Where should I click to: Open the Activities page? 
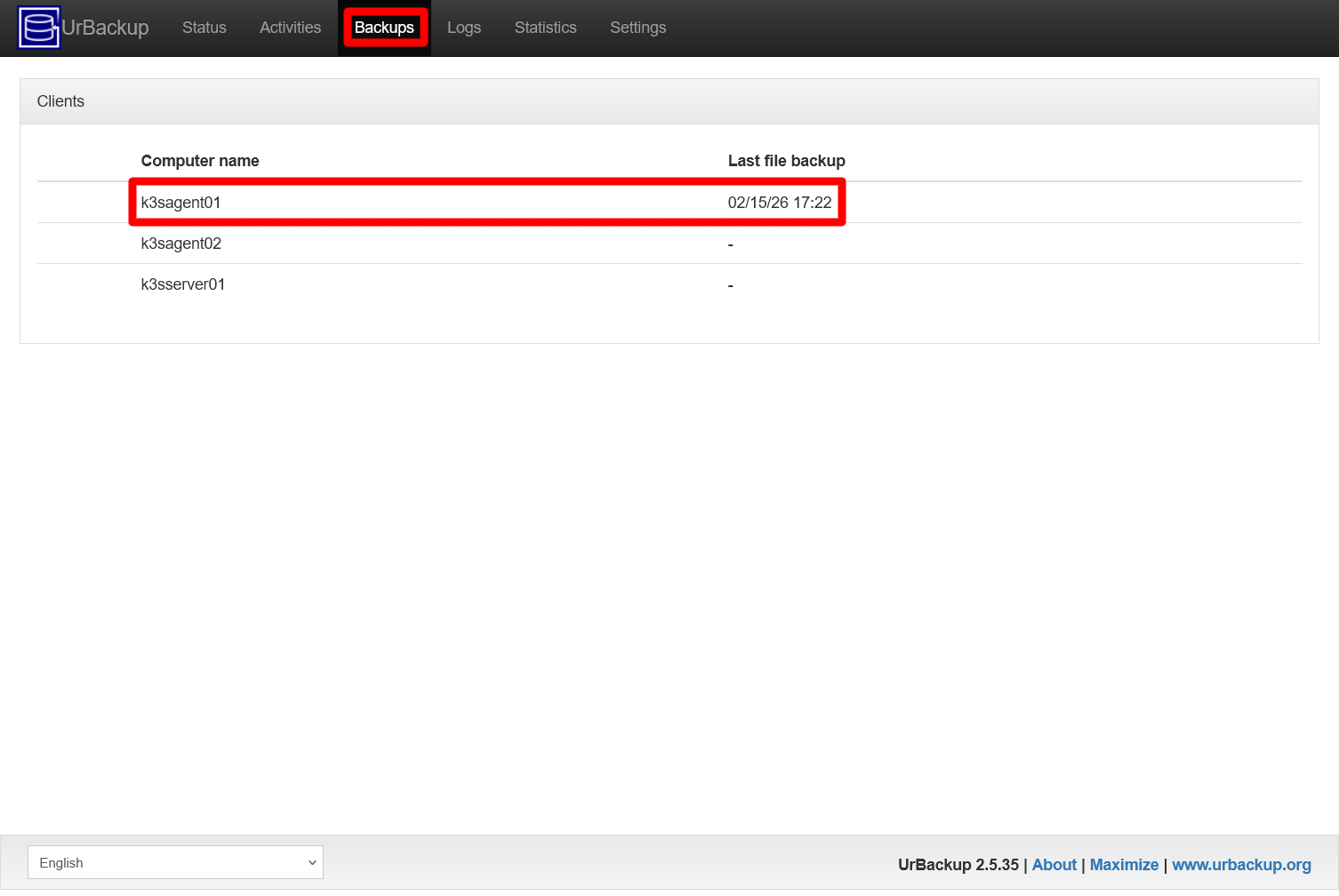(x=290, y=28)
